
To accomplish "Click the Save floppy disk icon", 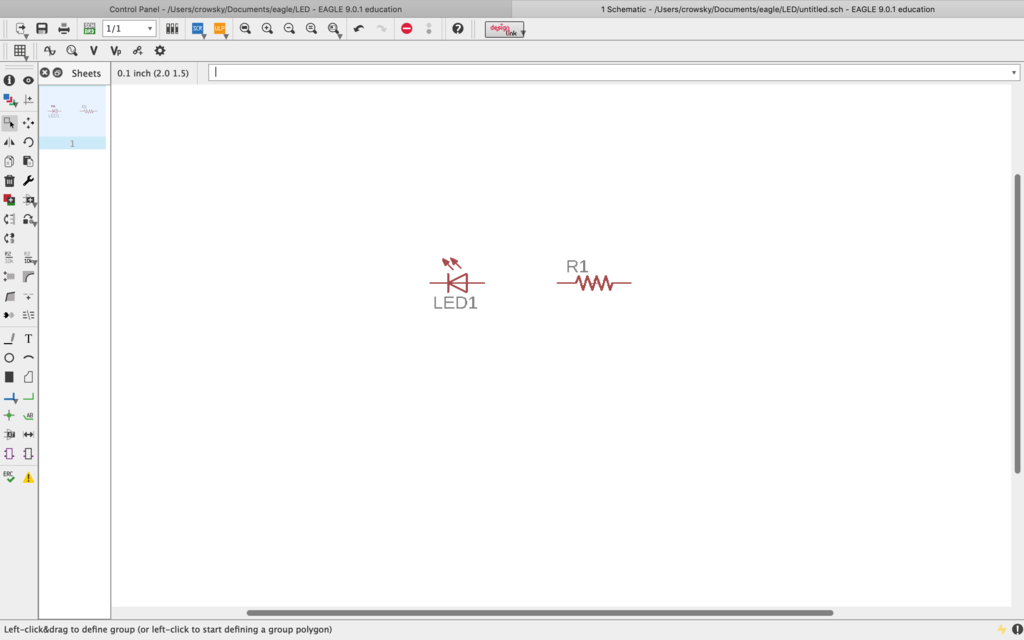I will (x=42, y=29).
